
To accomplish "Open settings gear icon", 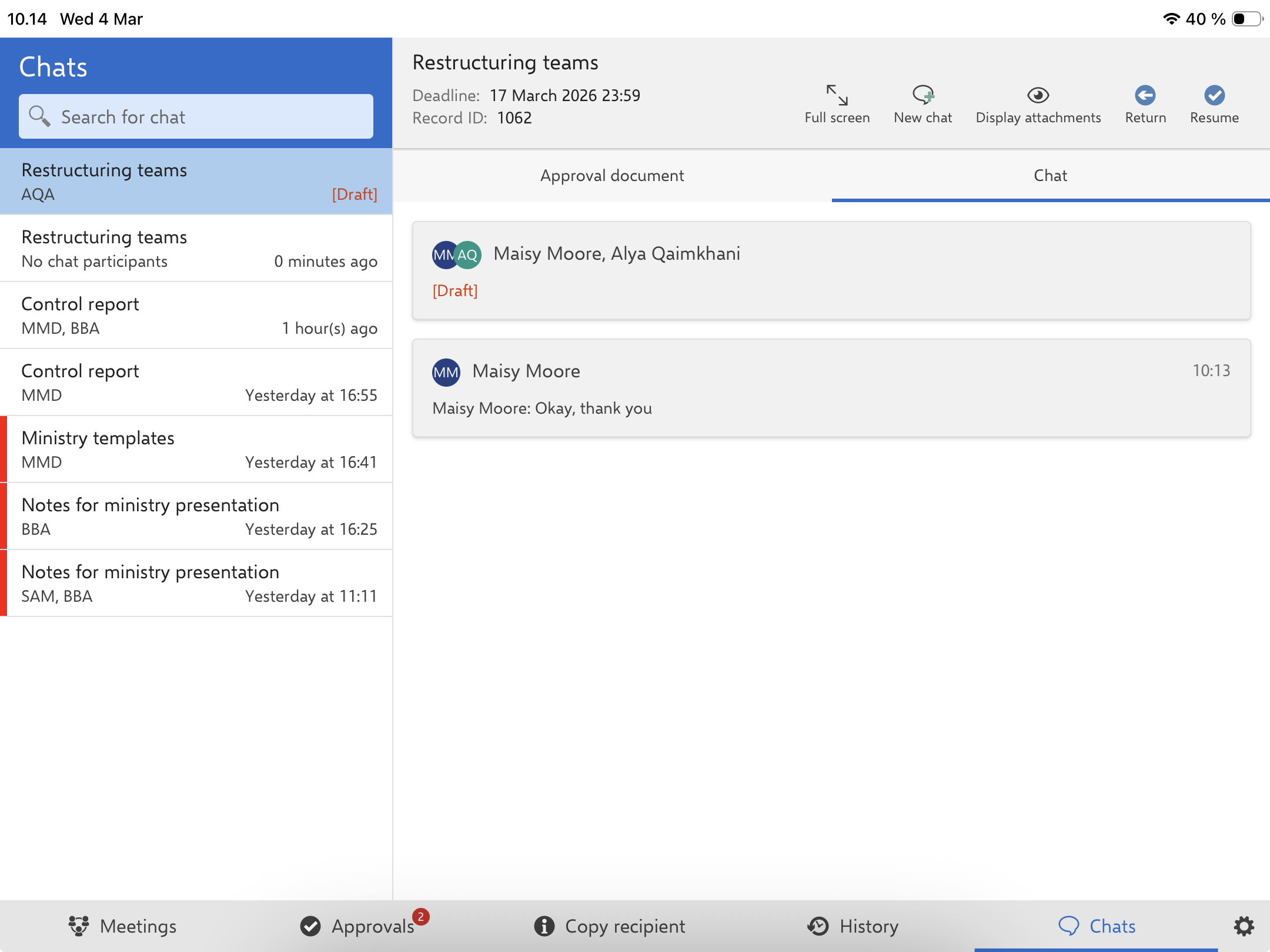I will coord(1244,926).
